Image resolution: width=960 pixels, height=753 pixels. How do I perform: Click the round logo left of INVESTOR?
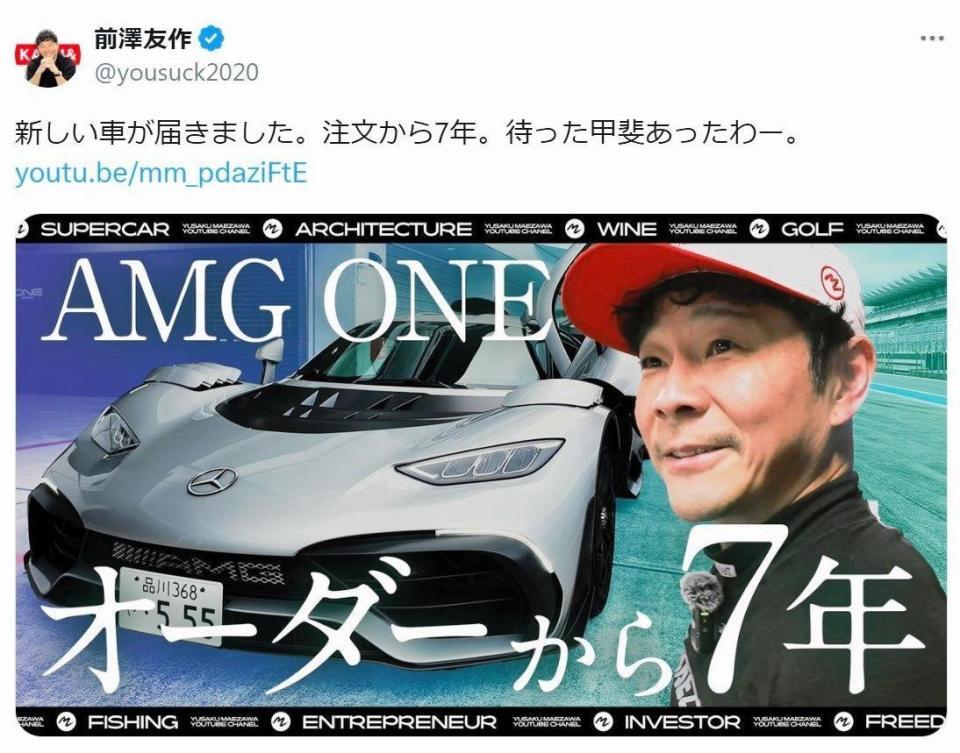(x=602, y=722)
